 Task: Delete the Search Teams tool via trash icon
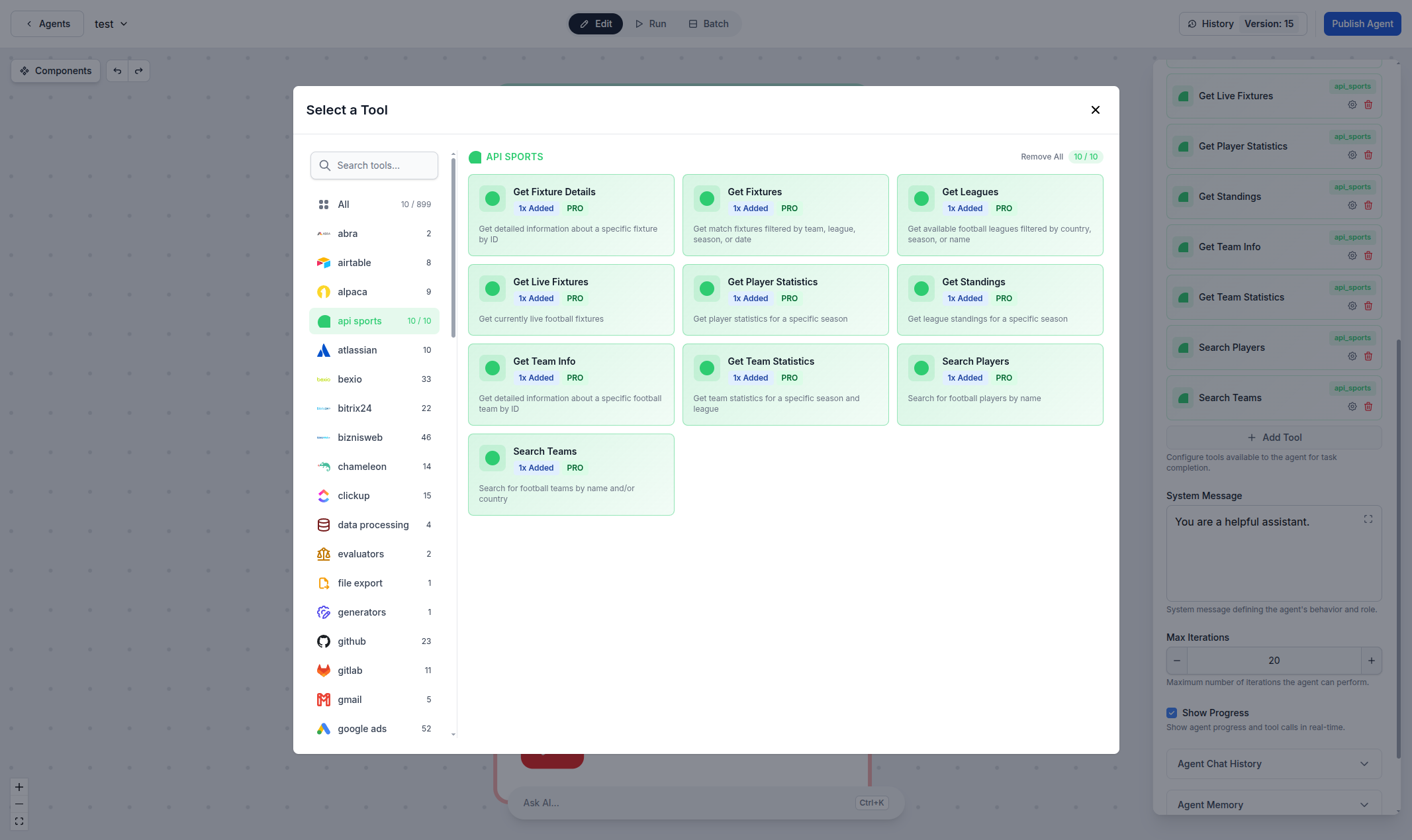click(x=1368, y=406)
